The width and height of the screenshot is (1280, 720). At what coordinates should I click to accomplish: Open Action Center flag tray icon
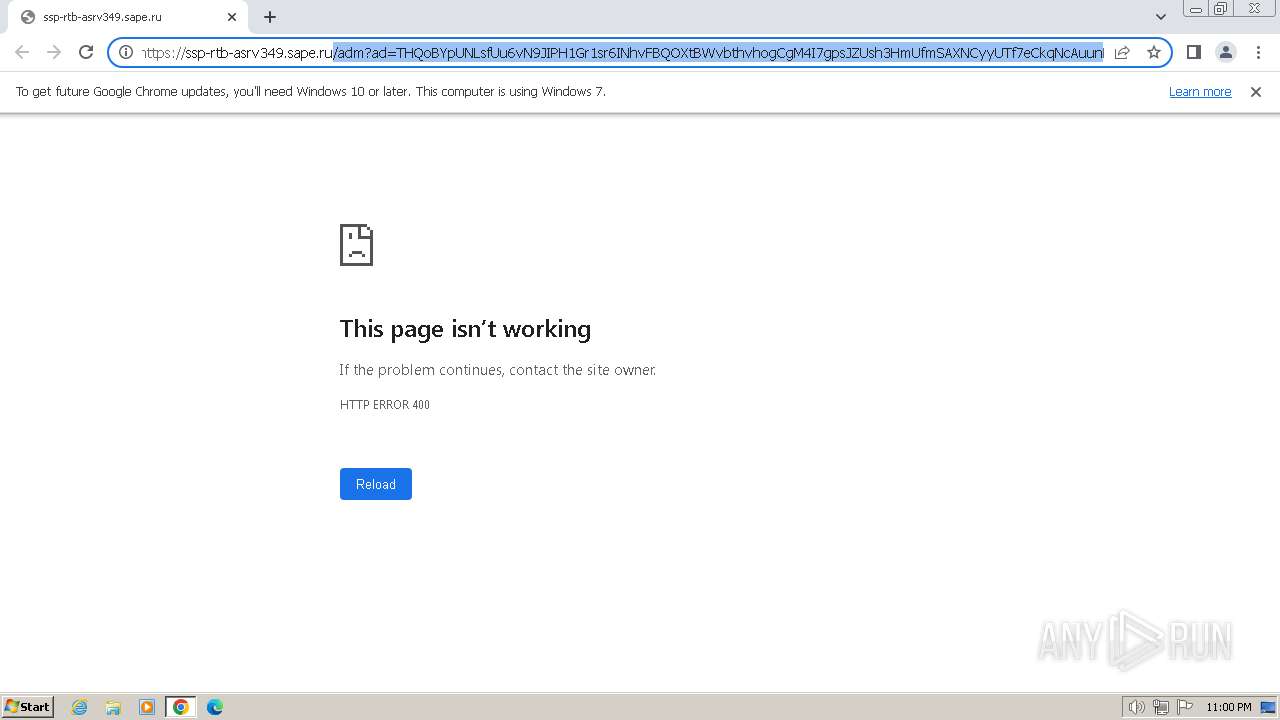tap(1185, 707)
